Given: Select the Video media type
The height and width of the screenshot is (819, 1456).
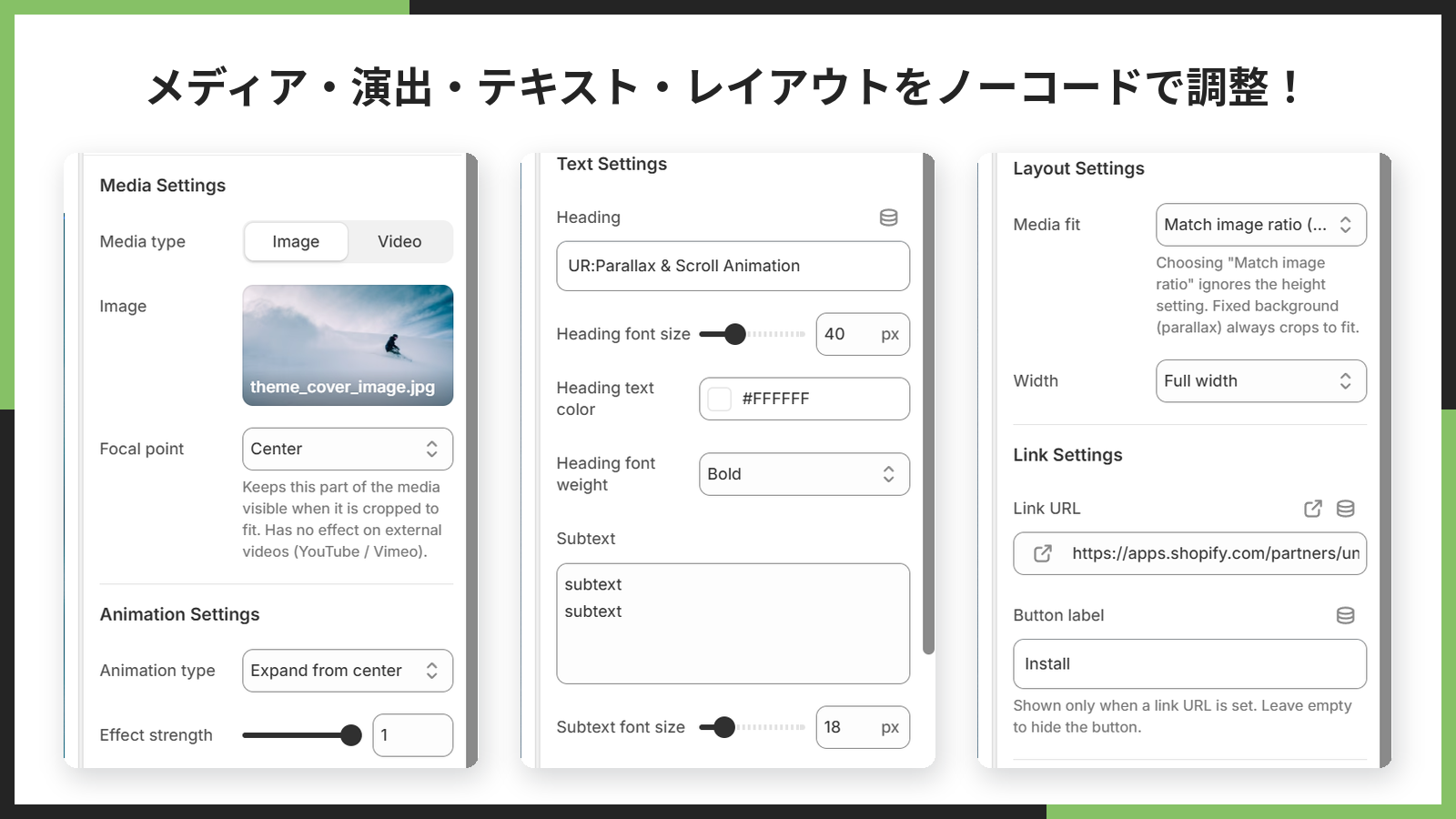Looking at the screenshot, I should coord(399,242).
